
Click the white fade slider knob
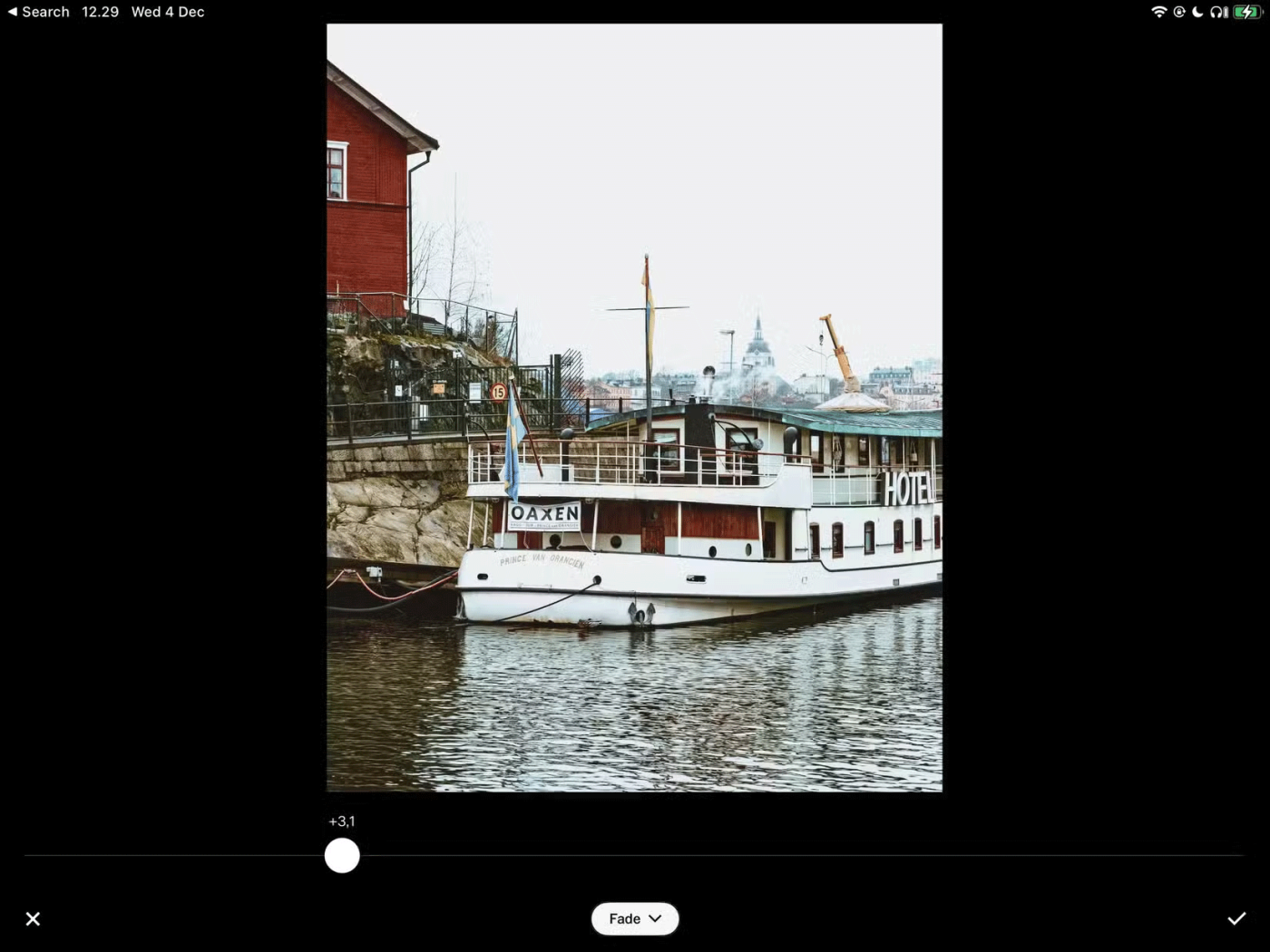342,855
